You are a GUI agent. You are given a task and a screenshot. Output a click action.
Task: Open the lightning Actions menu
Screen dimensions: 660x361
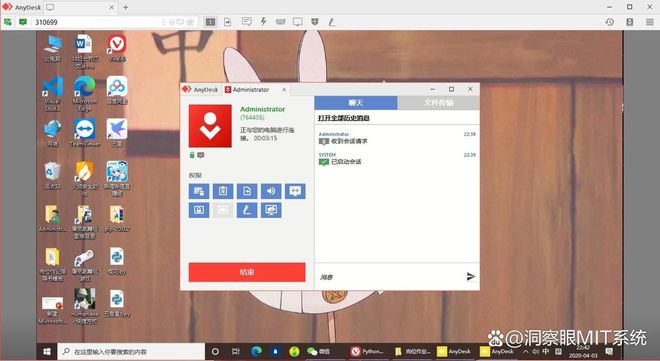point(263,21)
